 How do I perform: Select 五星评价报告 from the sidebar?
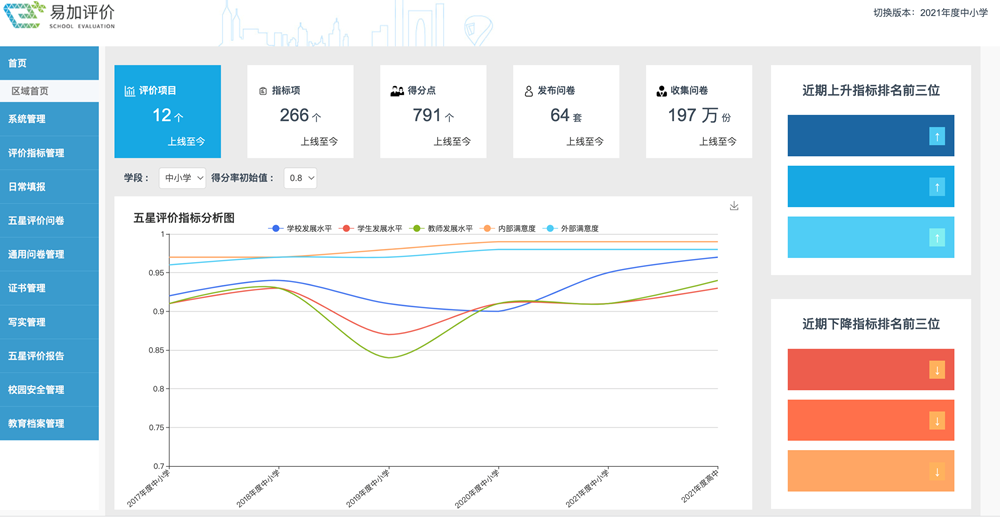pyautogui.click(x=49, y=356)
